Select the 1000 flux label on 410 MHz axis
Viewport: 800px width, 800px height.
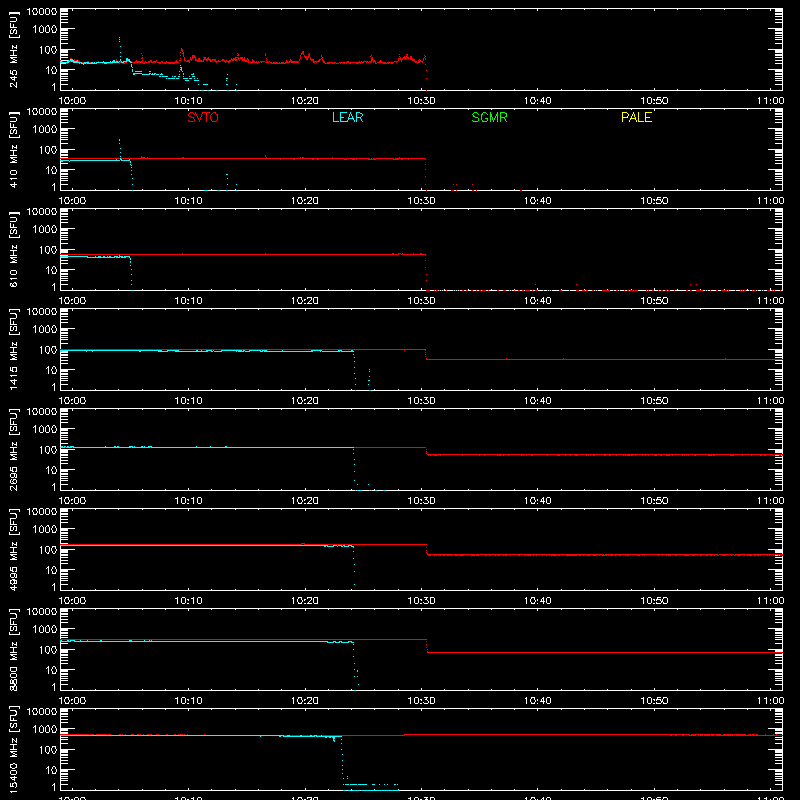coord(45,130)
